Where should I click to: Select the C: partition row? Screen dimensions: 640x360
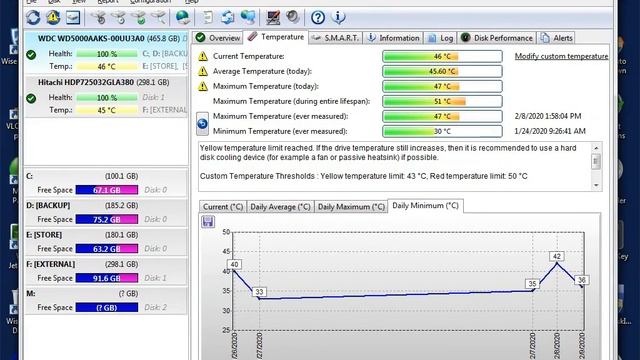point(107,183)
